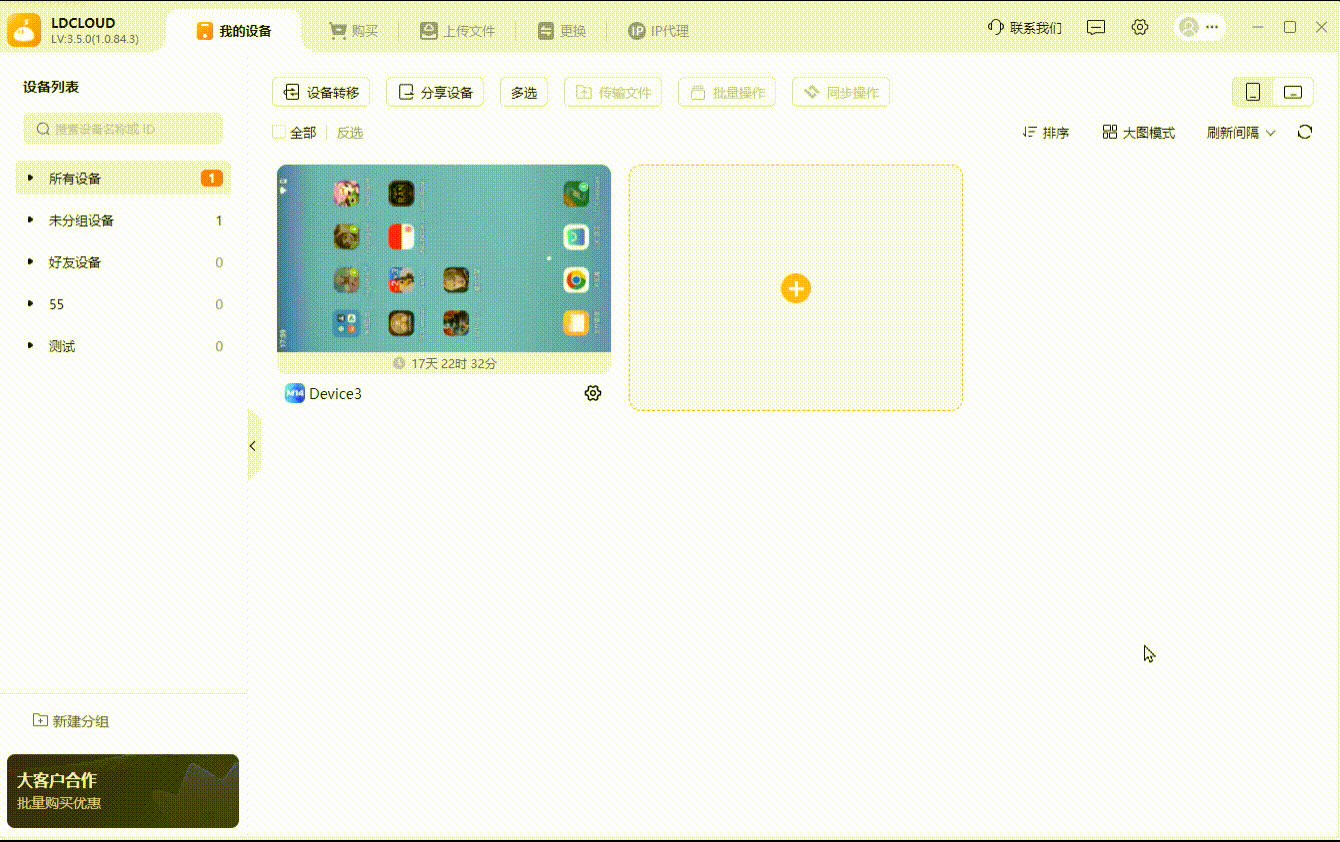Open the Device3 screen thumbnail
This screenshot has height=842, width=1340.
click(x=444, y=258)
